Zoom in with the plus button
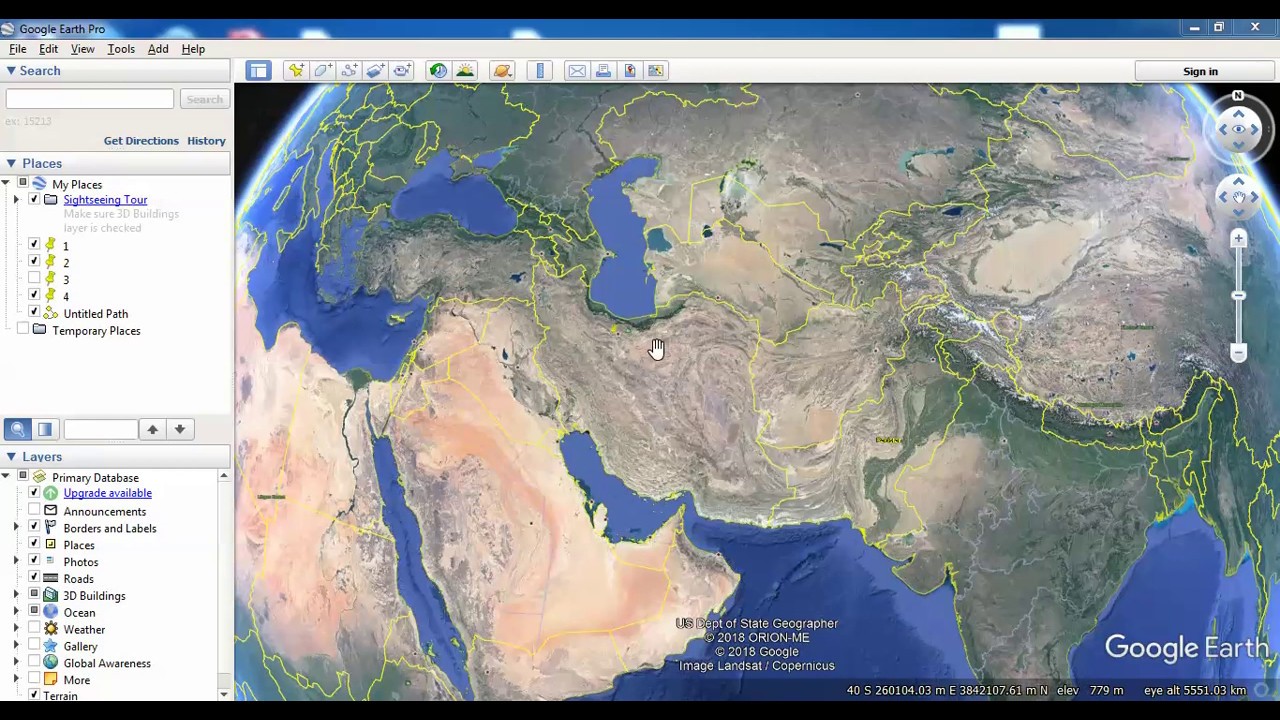Viewport: 1280px width, 720px height. click(1238, 239)
